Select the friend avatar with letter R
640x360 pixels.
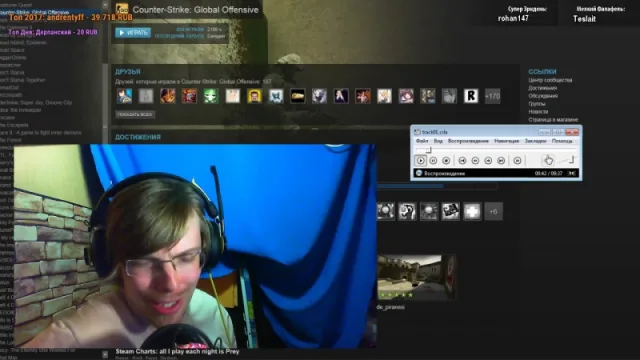point(471,96)
